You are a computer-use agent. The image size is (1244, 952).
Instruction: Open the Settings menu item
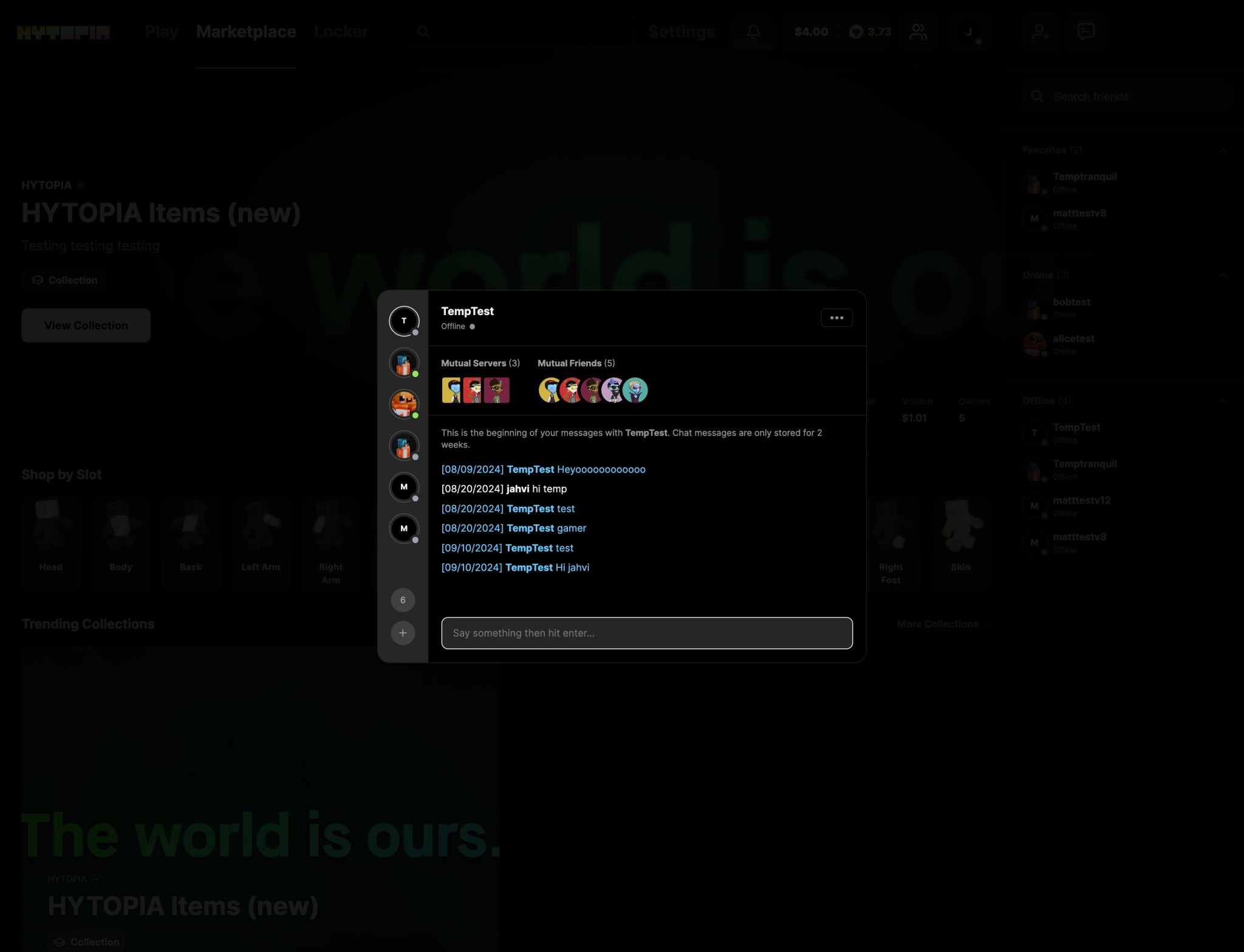point(681,32)
